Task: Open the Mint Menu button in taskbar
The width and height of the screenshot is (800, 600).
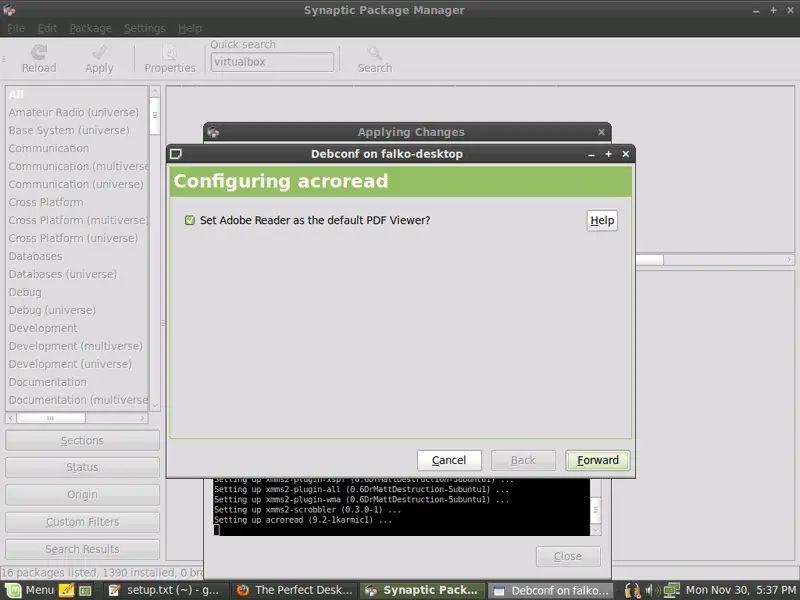Action: pos(29,590)
